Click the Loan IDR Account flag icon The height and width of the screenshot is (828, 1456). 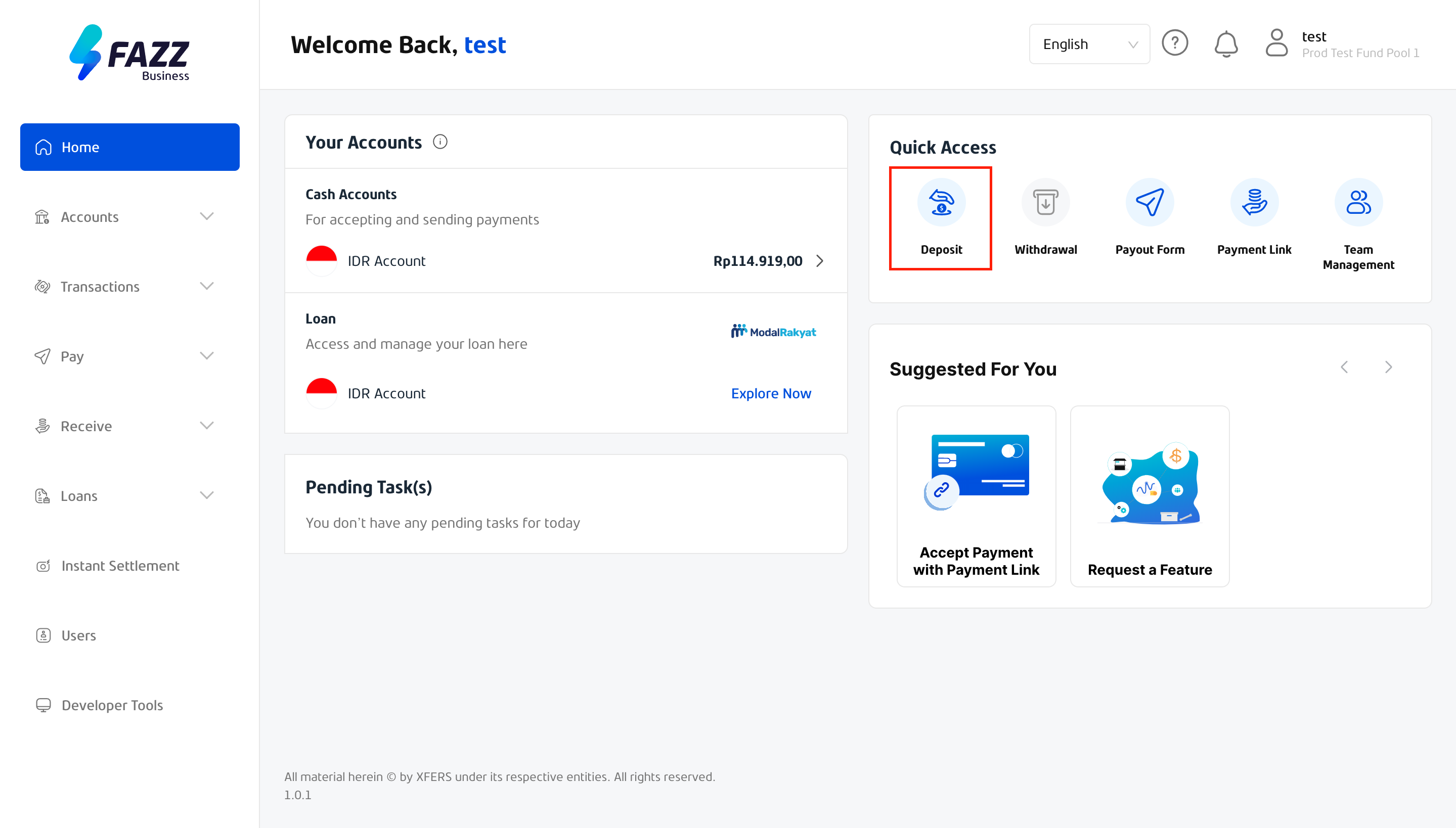322,393
